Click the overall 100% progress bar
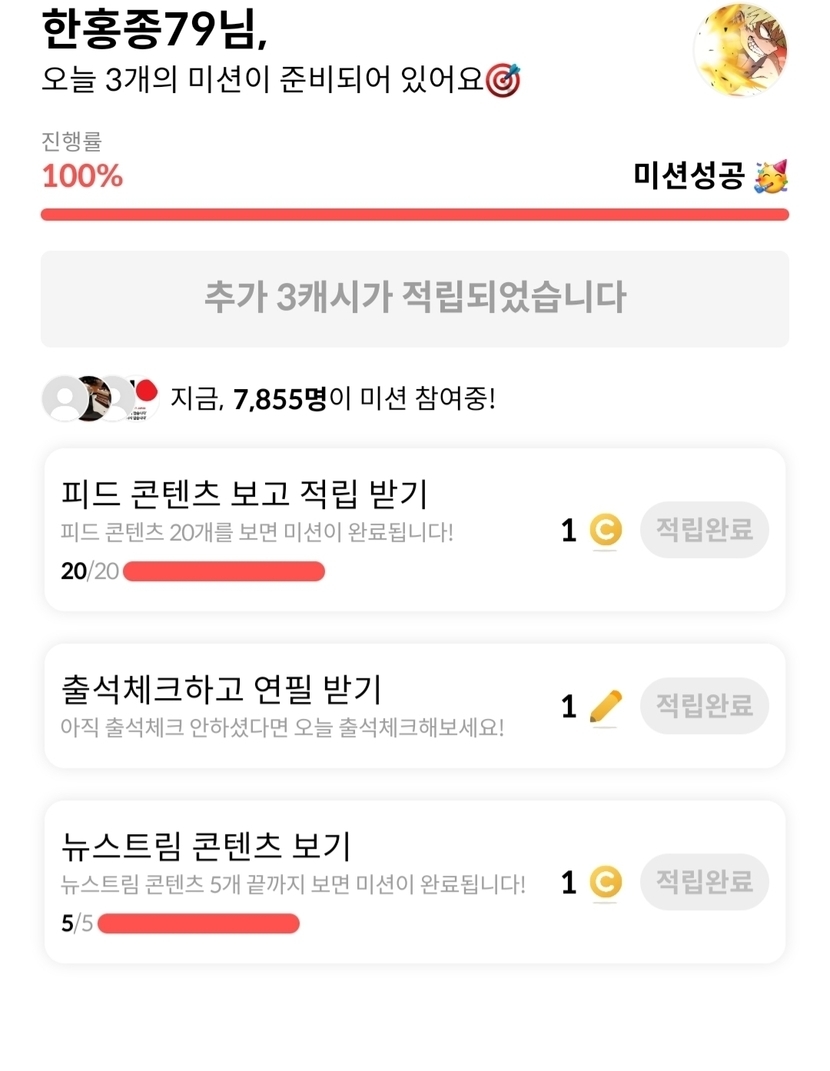This screenshot has width=830, height=1071. [414, 214]
